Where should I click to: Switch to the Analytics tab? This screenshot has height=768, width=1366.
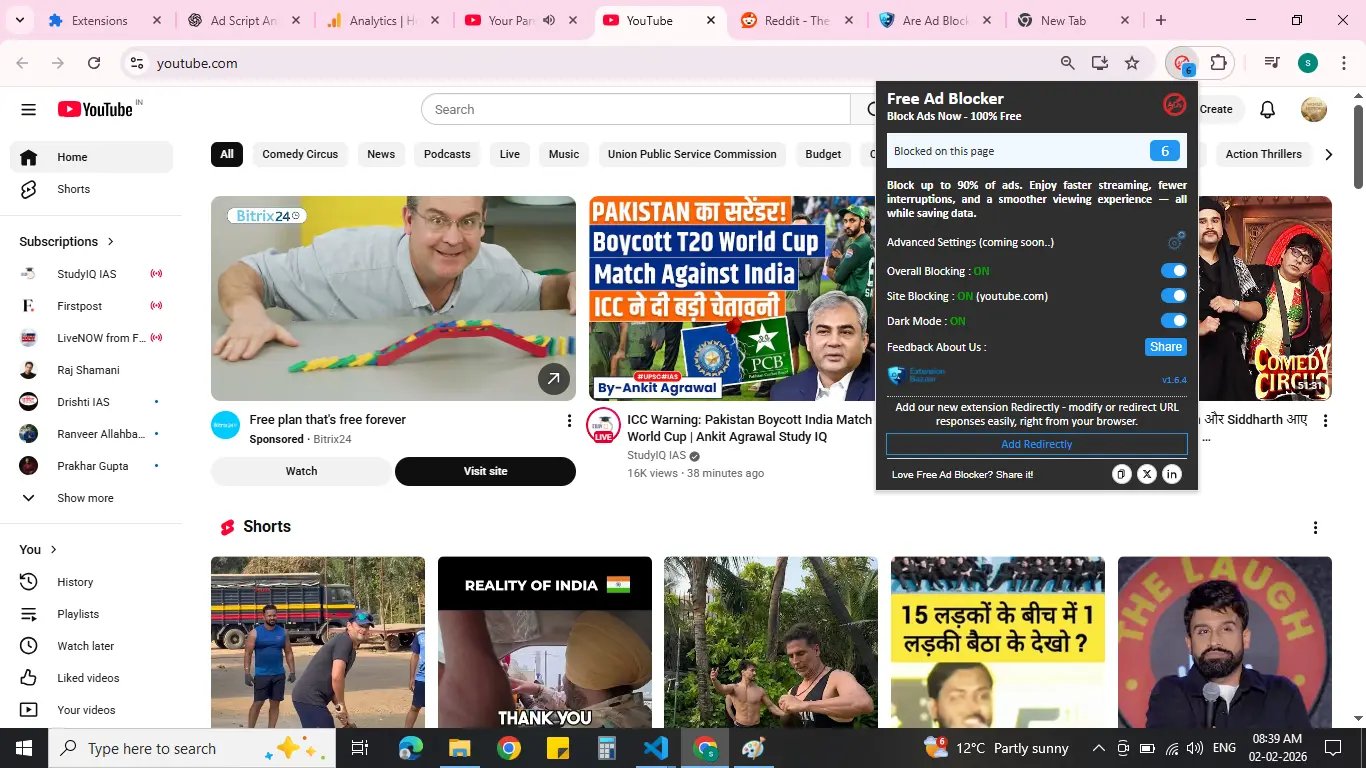click(x=383, y=20)
